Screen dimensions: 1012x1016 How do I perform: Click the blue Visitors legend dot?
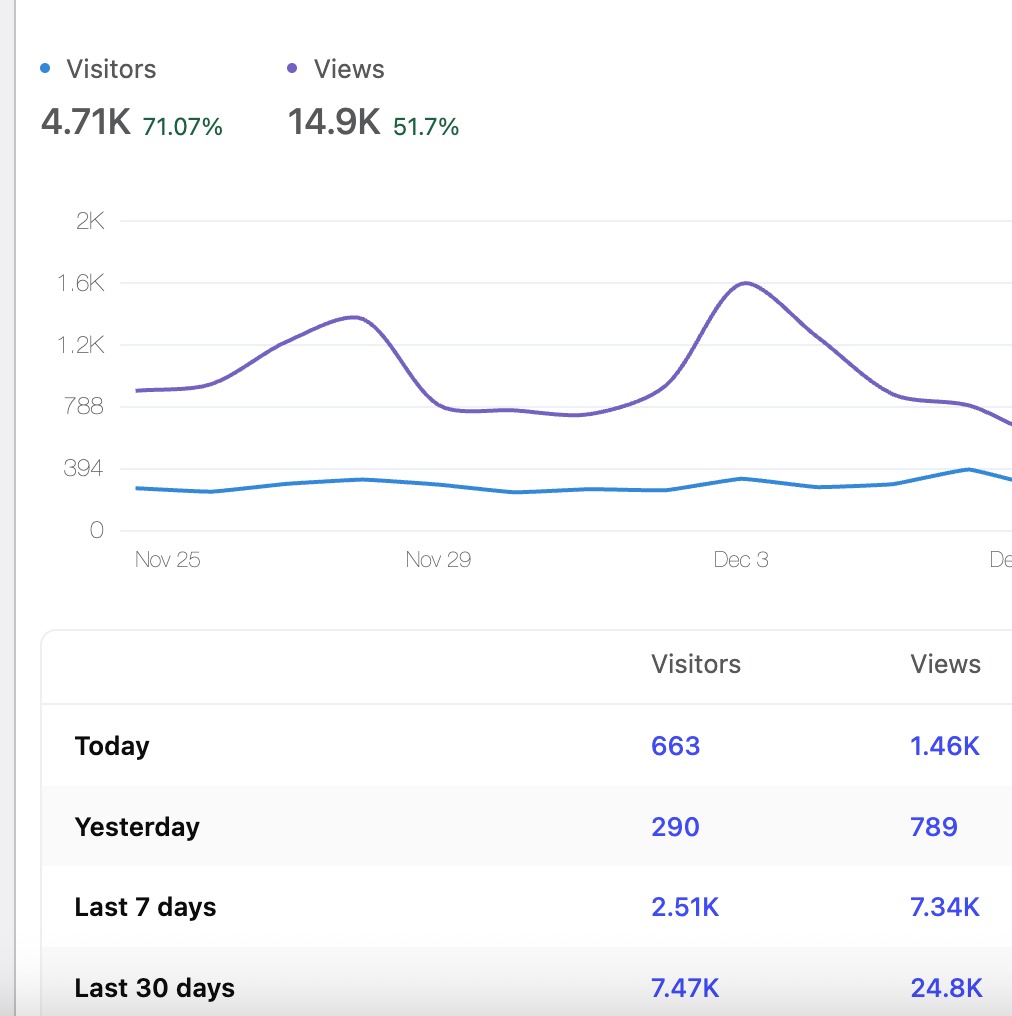[45, 69]
